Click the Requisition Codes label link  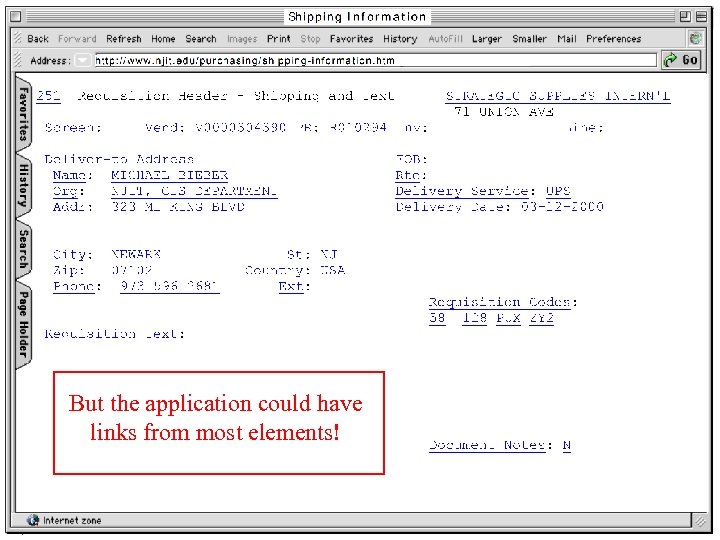pos(502,303)
